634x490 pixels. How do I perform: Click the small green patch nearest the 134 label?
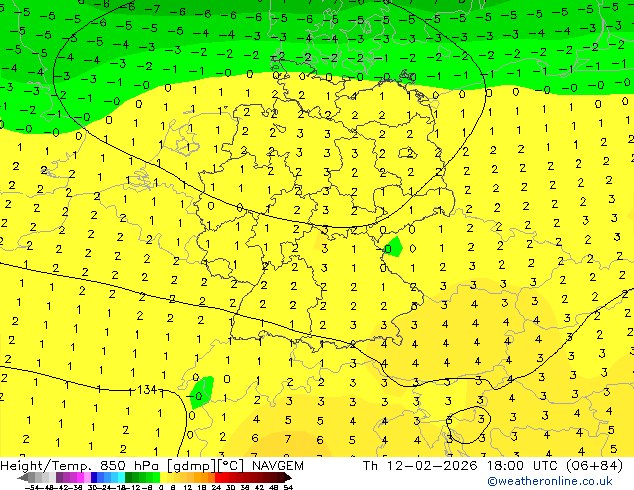203,392
